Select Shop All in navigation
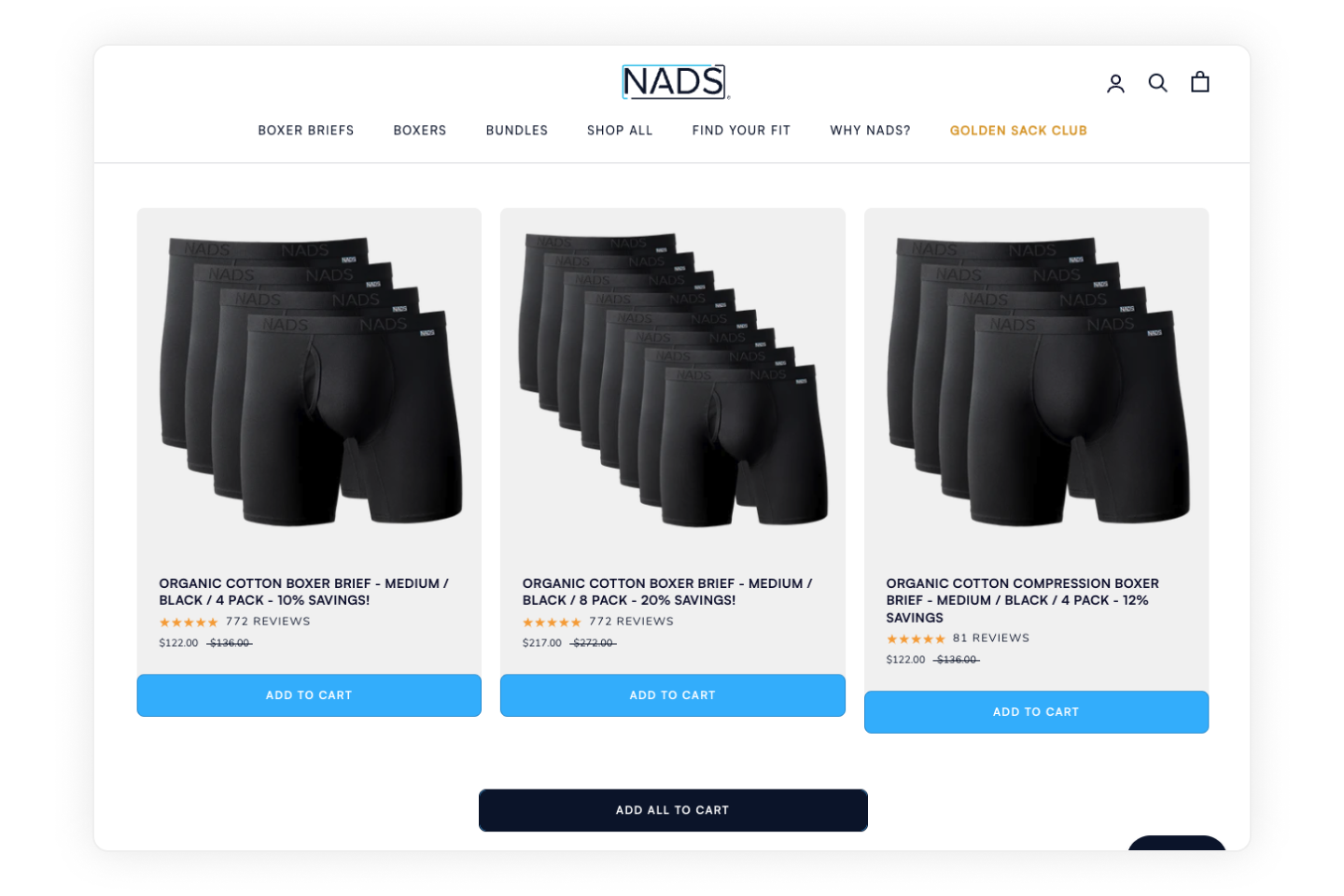The height and width of the screenshot is (896, 1344). [x=620, y=131]
